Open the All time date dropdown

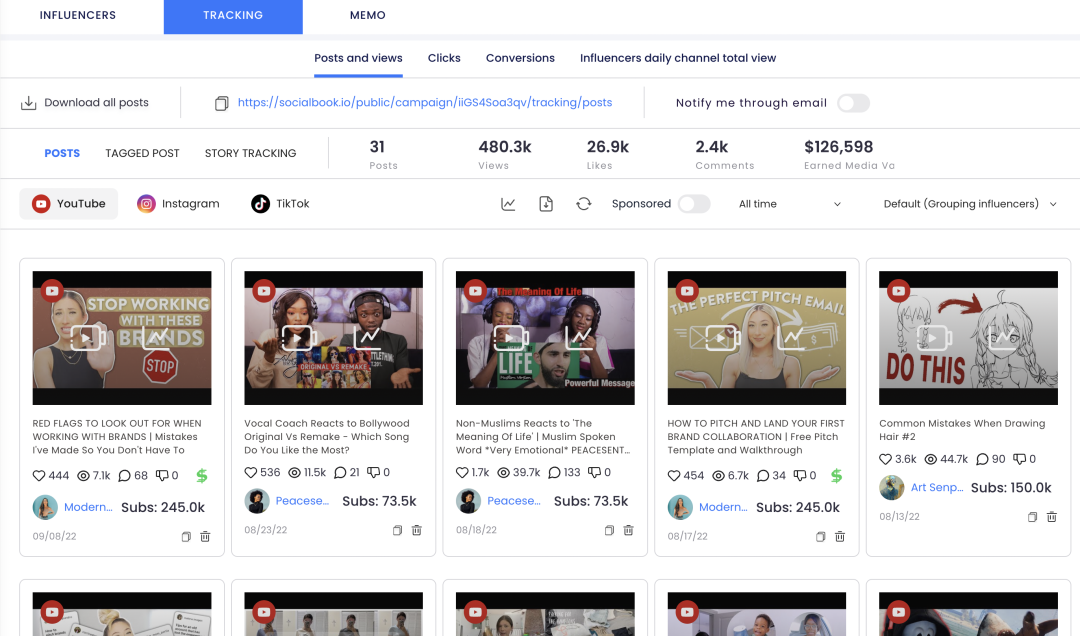[790, 204]
